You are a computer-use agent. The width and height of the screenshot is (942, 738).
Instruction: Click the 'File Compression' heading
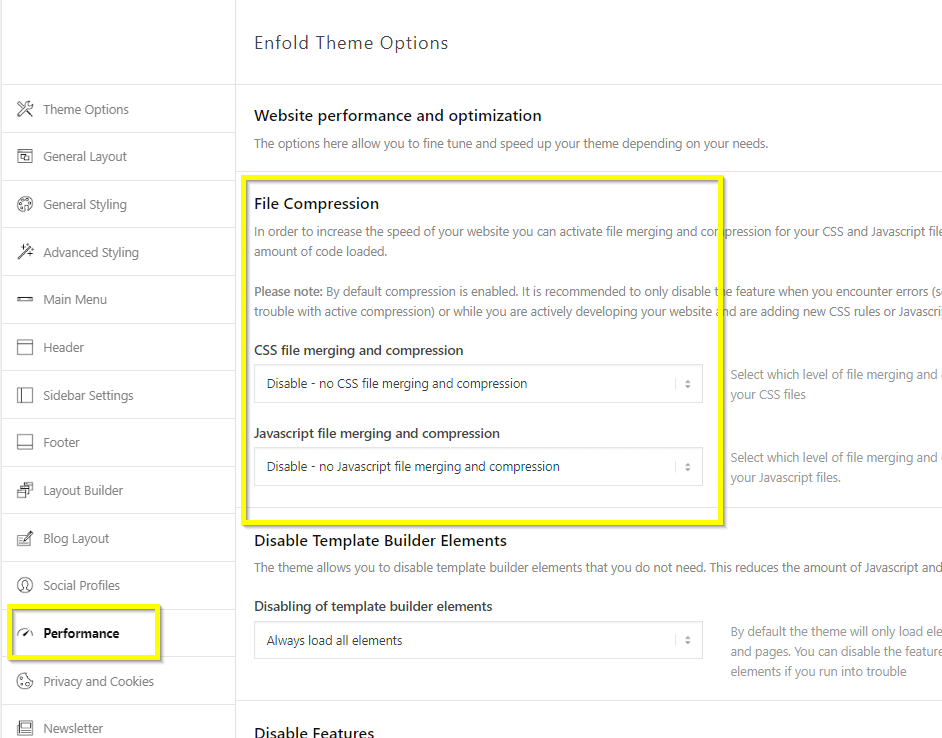pyautogui.click(x=317, y=204)
